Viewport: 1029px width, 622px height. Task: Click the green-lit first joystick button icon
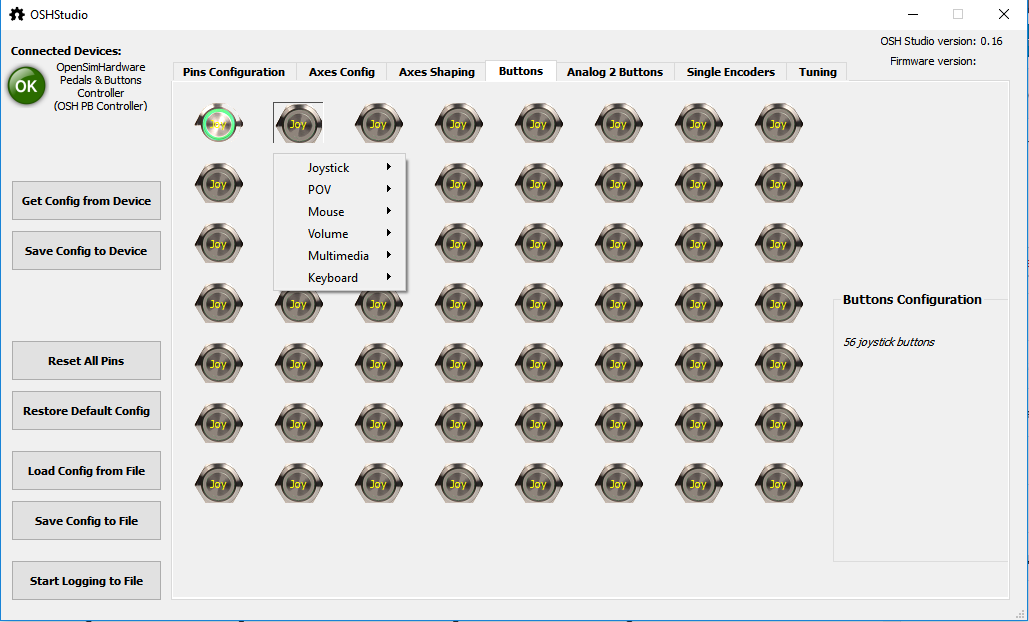[218, 124]
